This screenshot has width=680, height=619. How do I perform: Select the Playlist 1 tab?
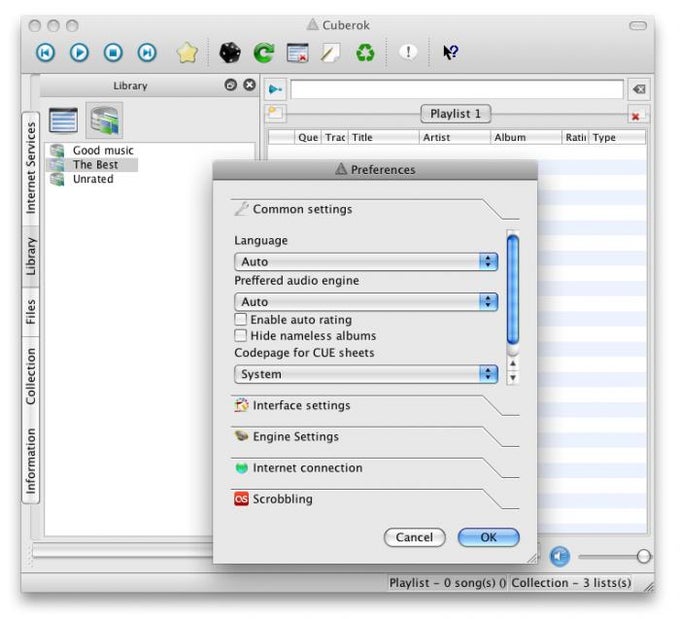[455, 114]
